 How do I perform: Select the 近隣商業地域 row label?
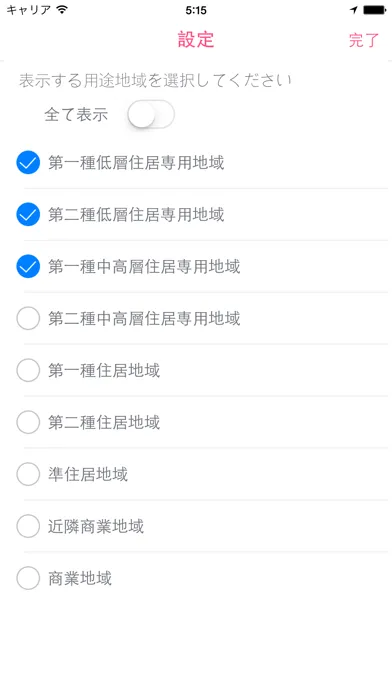[x=96, y=526]
